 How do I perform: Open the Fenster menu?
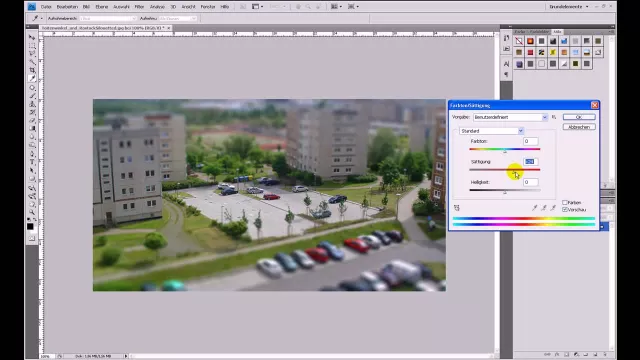pos(208,7)
